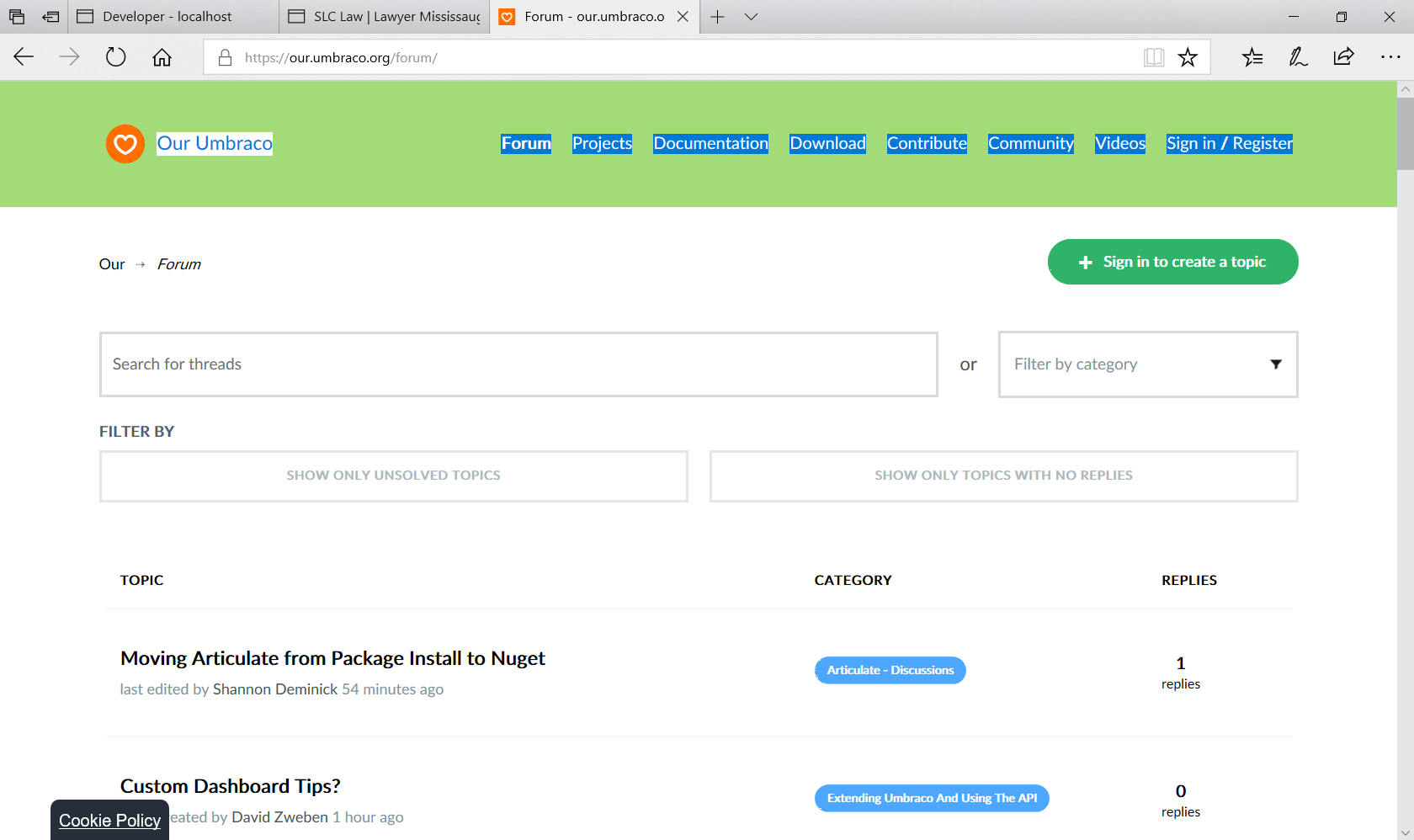Click the browser Back arrow
This screenshot has width=1414, height=840.
[24, 57]
